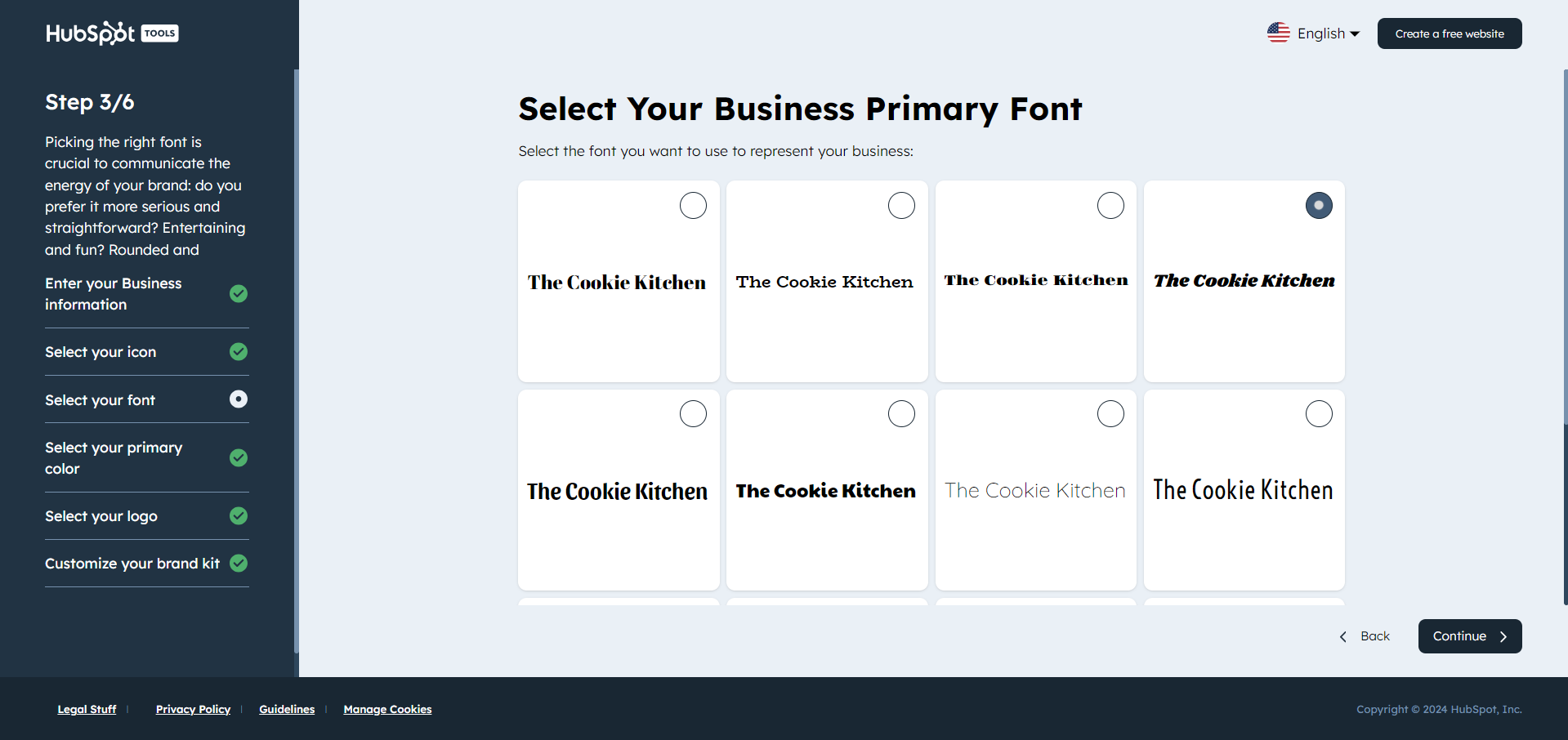This screenshot has width=1568, height=740.
Task: Click the HubSpot Tools logo
Action: pos(112,33)
